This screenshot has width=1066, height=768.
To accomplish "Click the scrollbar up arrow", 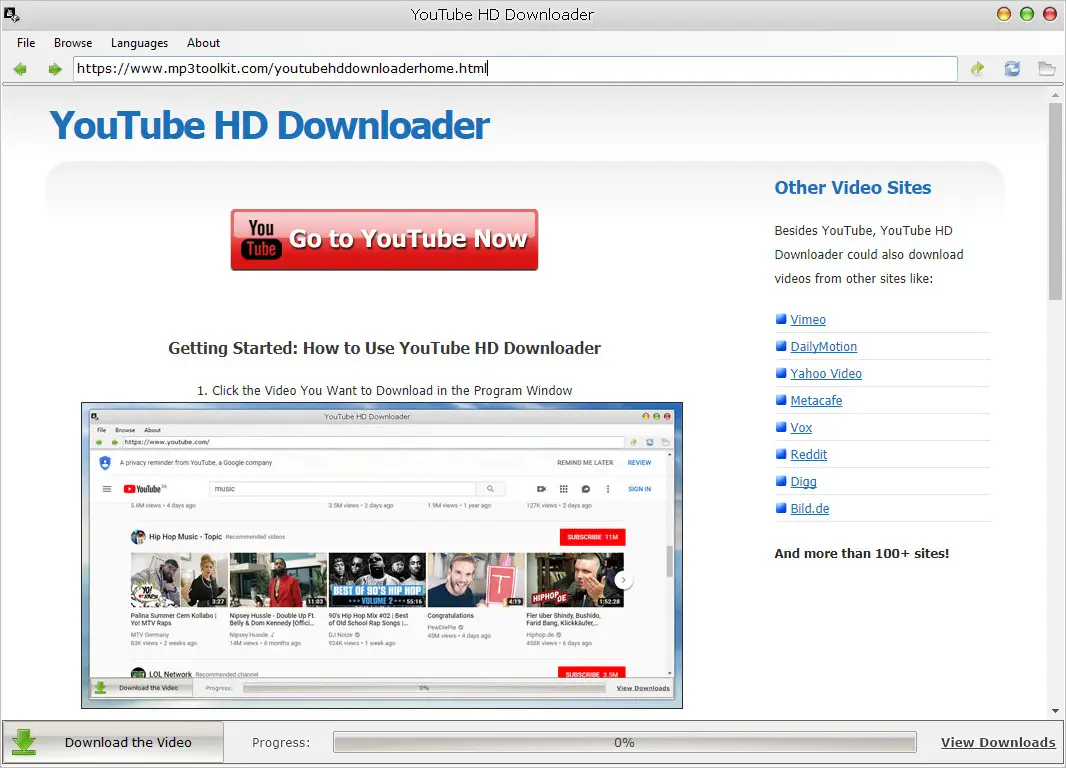I will point(1055,96).
